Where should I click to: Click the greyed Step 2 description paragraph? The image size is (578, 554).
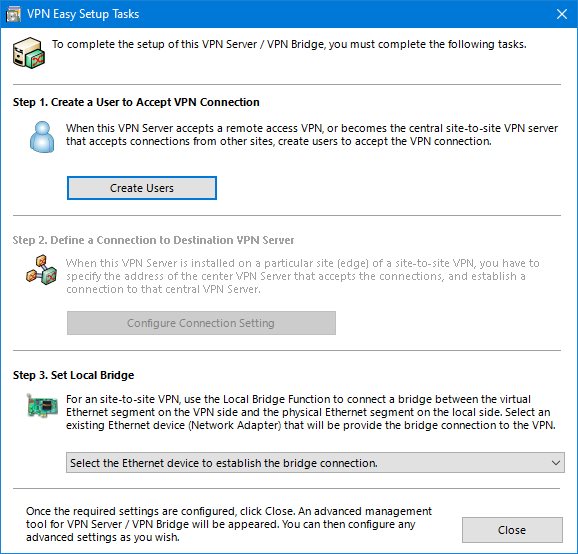click(303, 276)
